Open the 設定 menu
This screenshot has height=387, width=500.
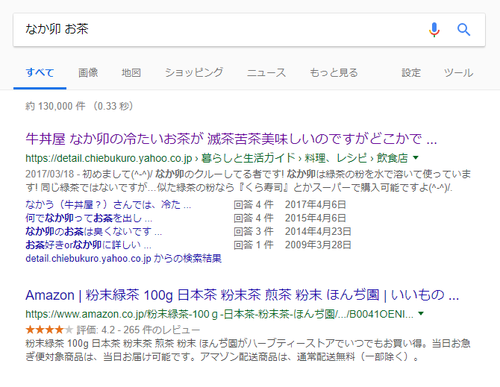pyautogui.click(x=411, y=72)
